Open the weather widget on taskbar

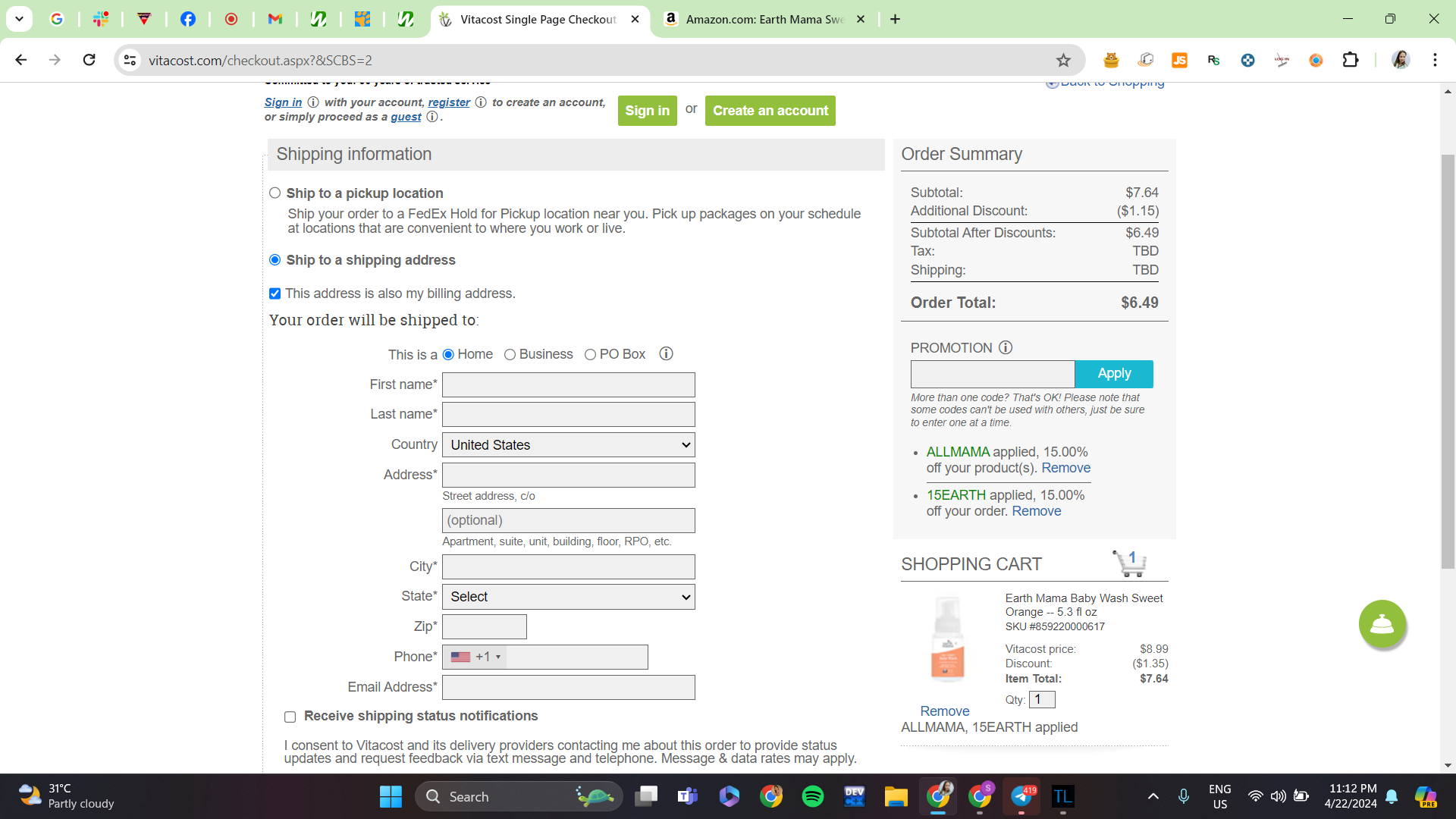pos(67,797)
